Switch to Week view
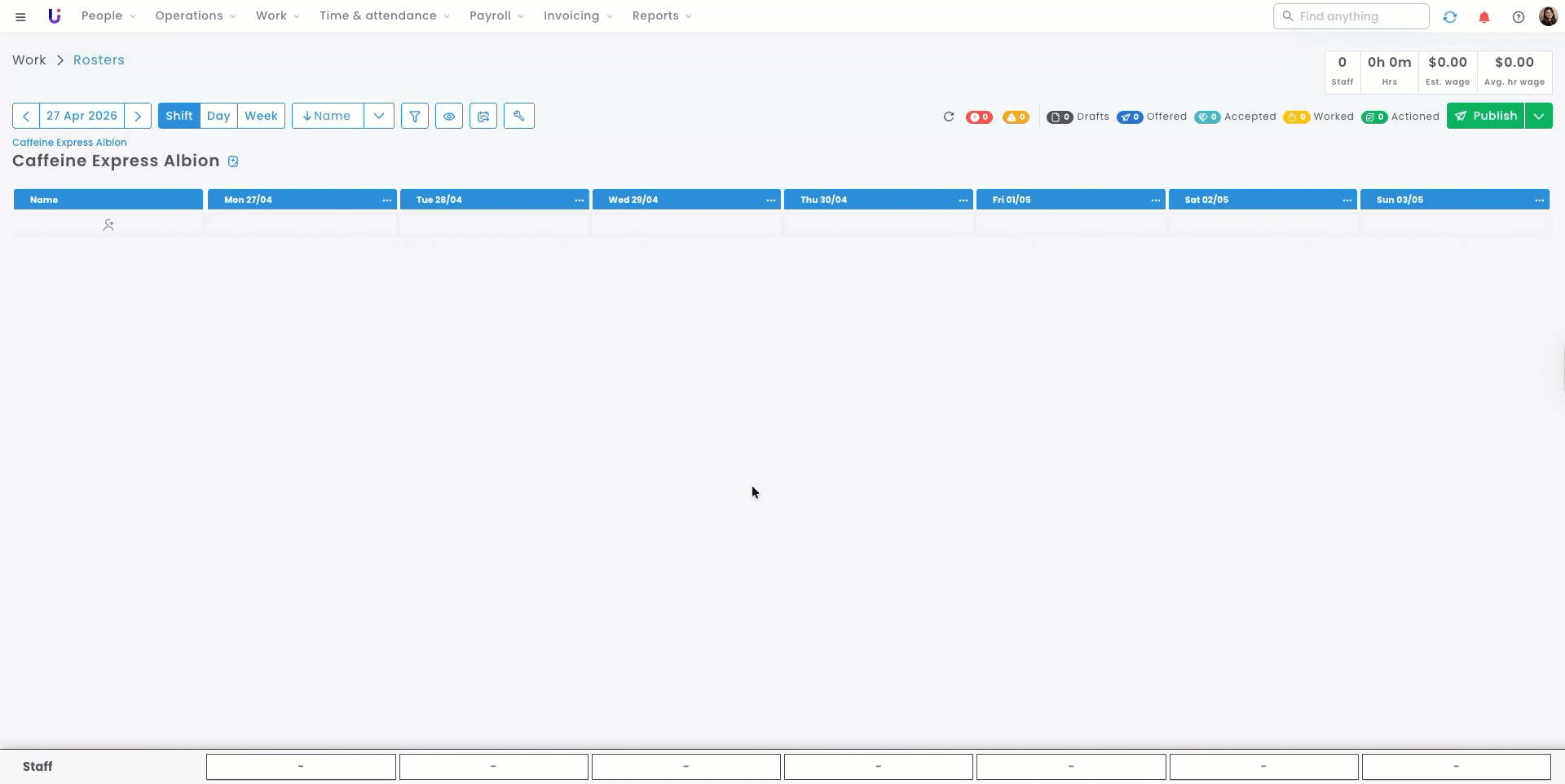 click(x=261, y=116)
